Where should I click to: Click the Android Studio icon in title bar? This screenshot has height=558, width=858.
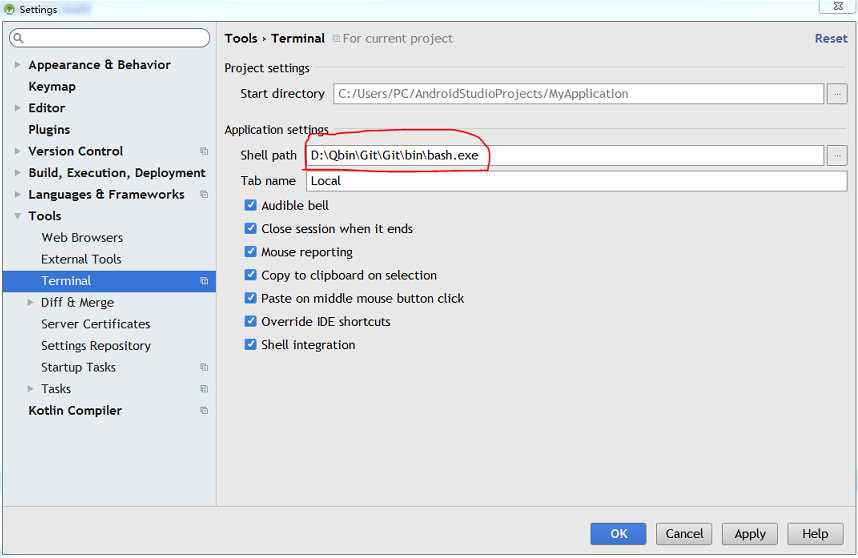point(9,9)
